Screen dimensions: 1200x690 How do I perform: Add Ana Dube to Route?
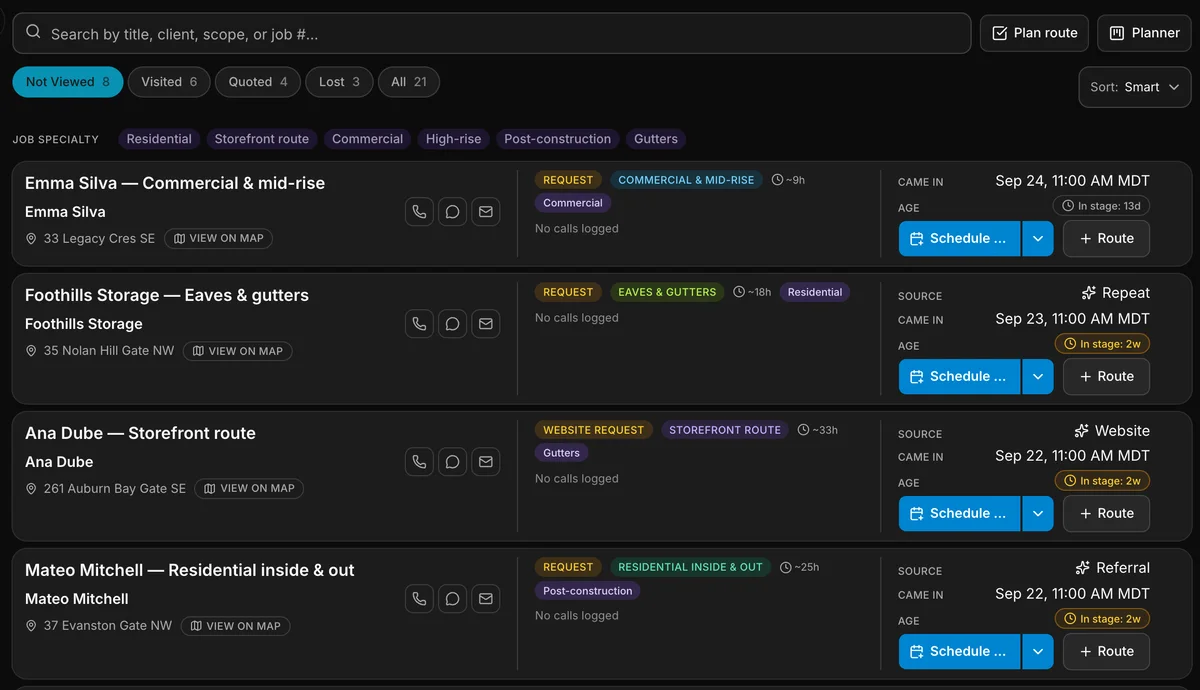coord(1106,514)
